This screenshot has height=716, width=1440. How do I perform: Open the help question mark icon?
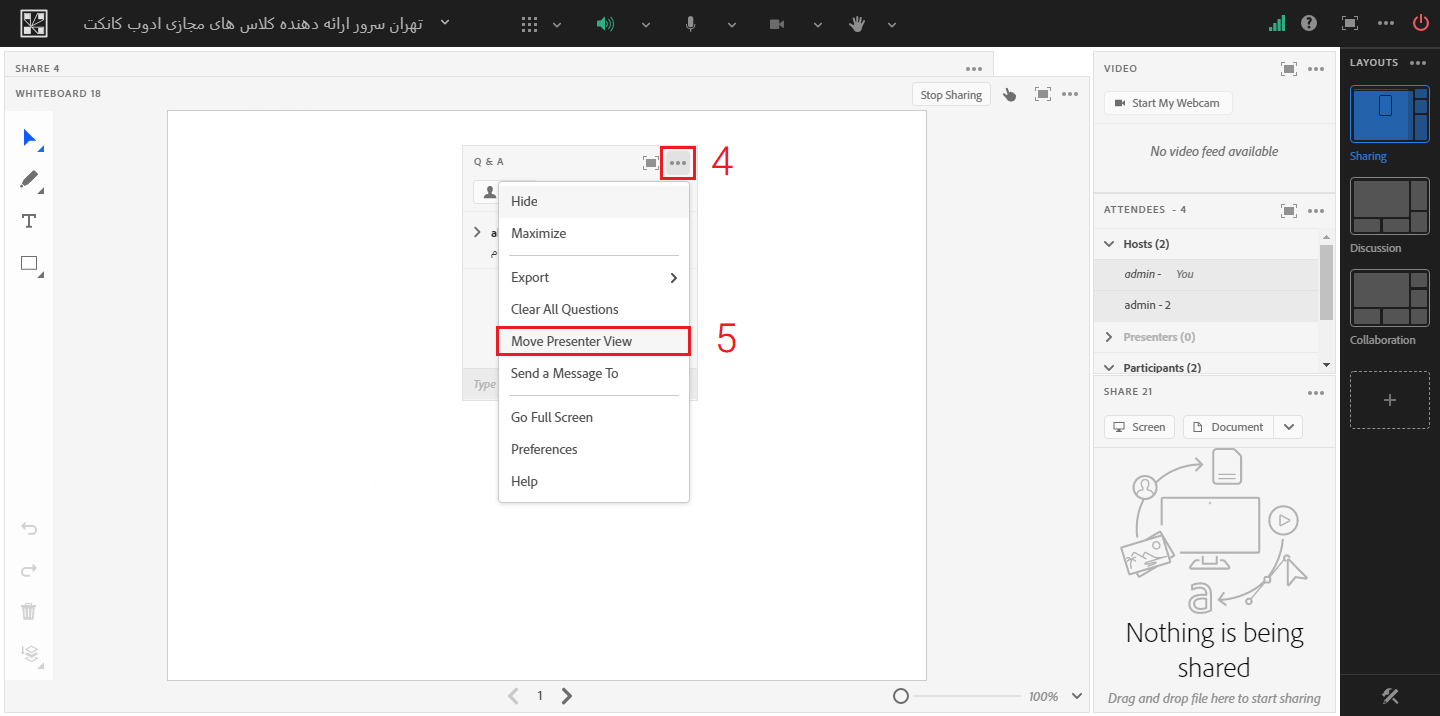pos(1309,23)
